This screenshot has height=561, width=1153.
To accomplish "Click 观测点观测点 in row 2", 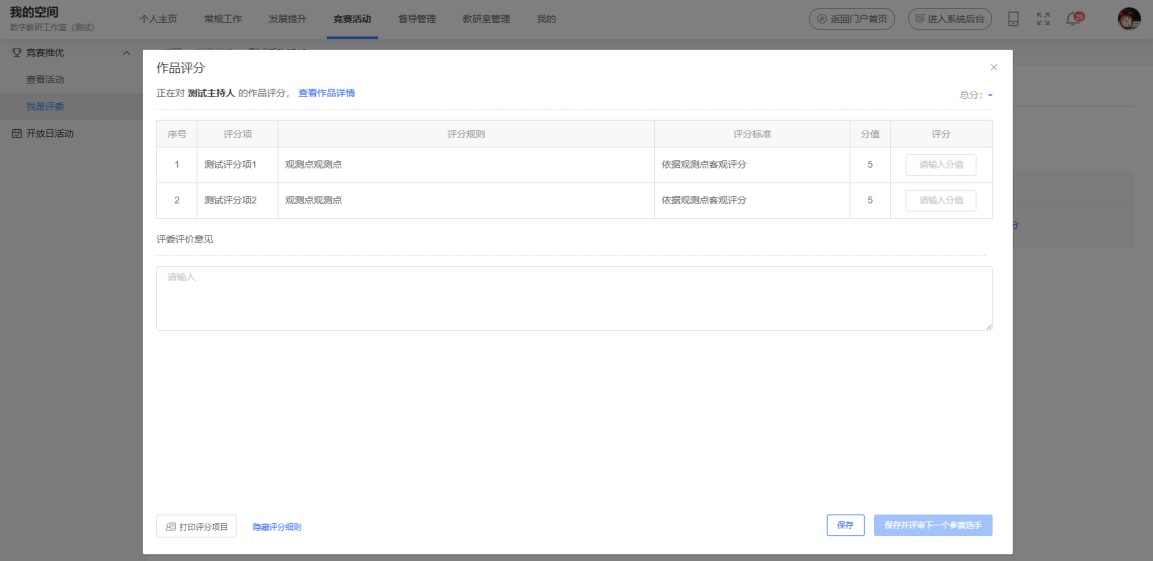I will coord(313,200).
